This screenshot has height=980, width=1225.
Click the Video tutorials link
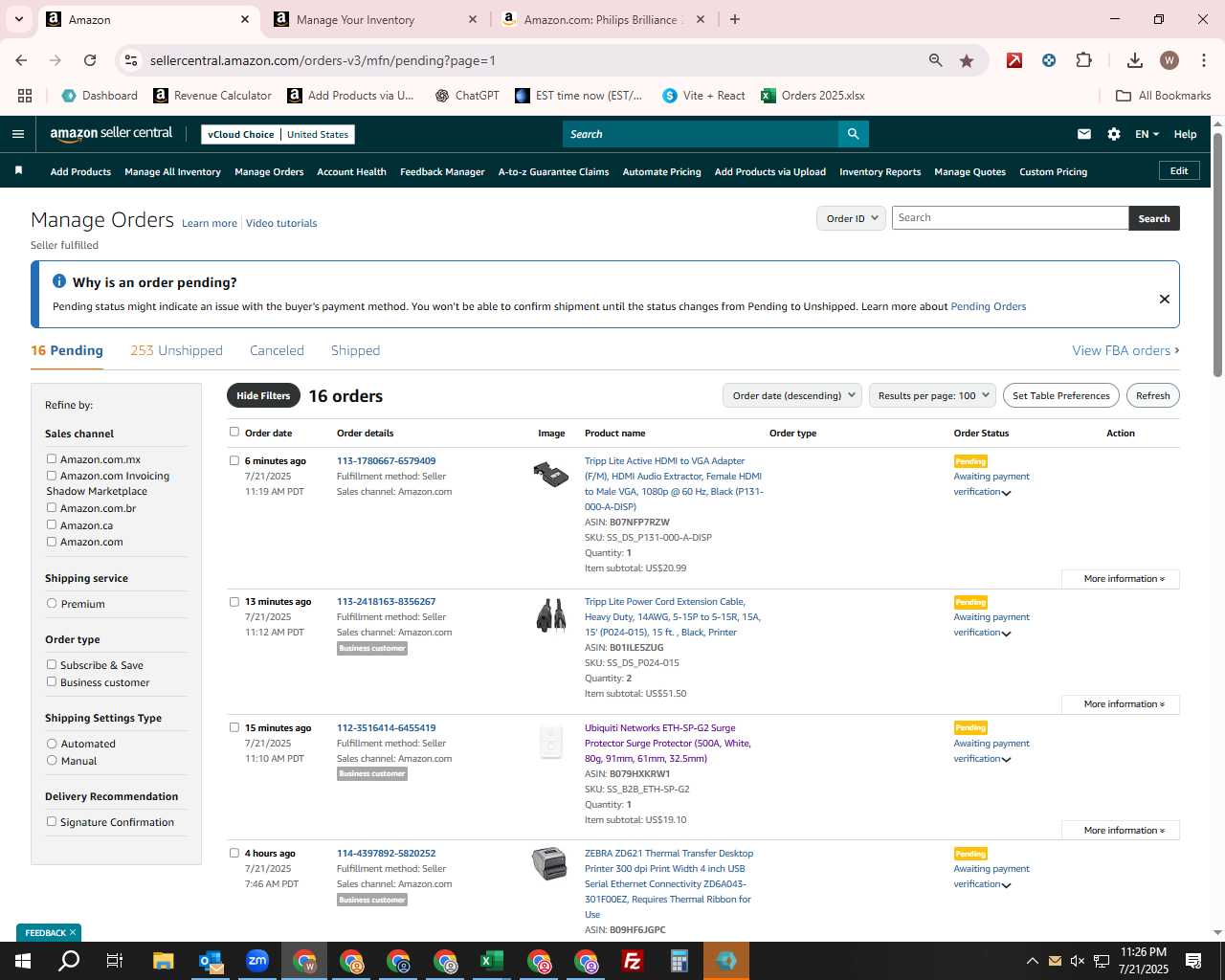click(x=281, y=223)
